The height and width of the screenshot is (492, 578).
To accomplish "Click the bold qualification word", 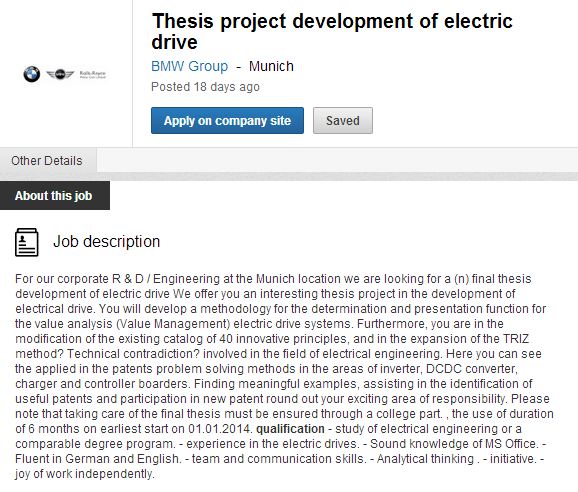I will (x=290, y=429).
